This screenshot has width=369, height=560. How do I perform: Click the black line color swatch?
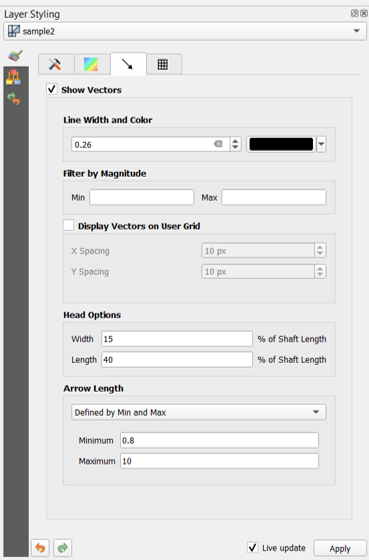tap(281, 144)
